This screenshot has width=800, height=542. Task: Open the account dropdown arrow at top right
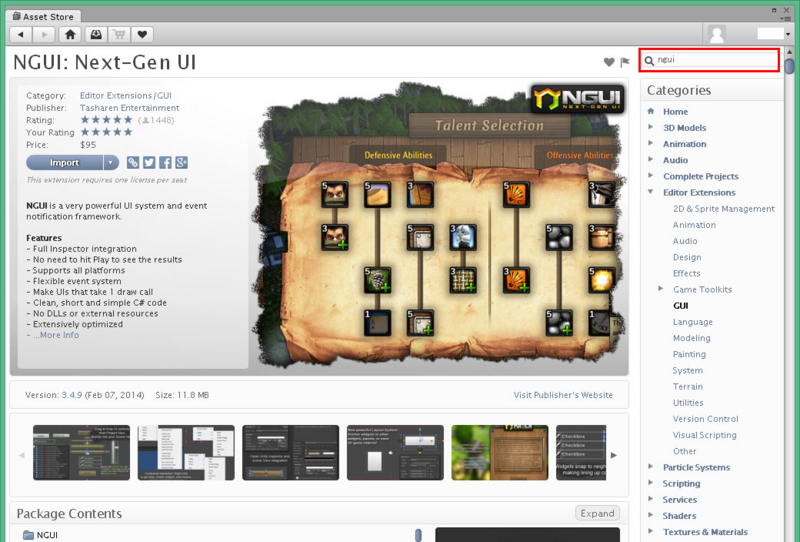789,34
